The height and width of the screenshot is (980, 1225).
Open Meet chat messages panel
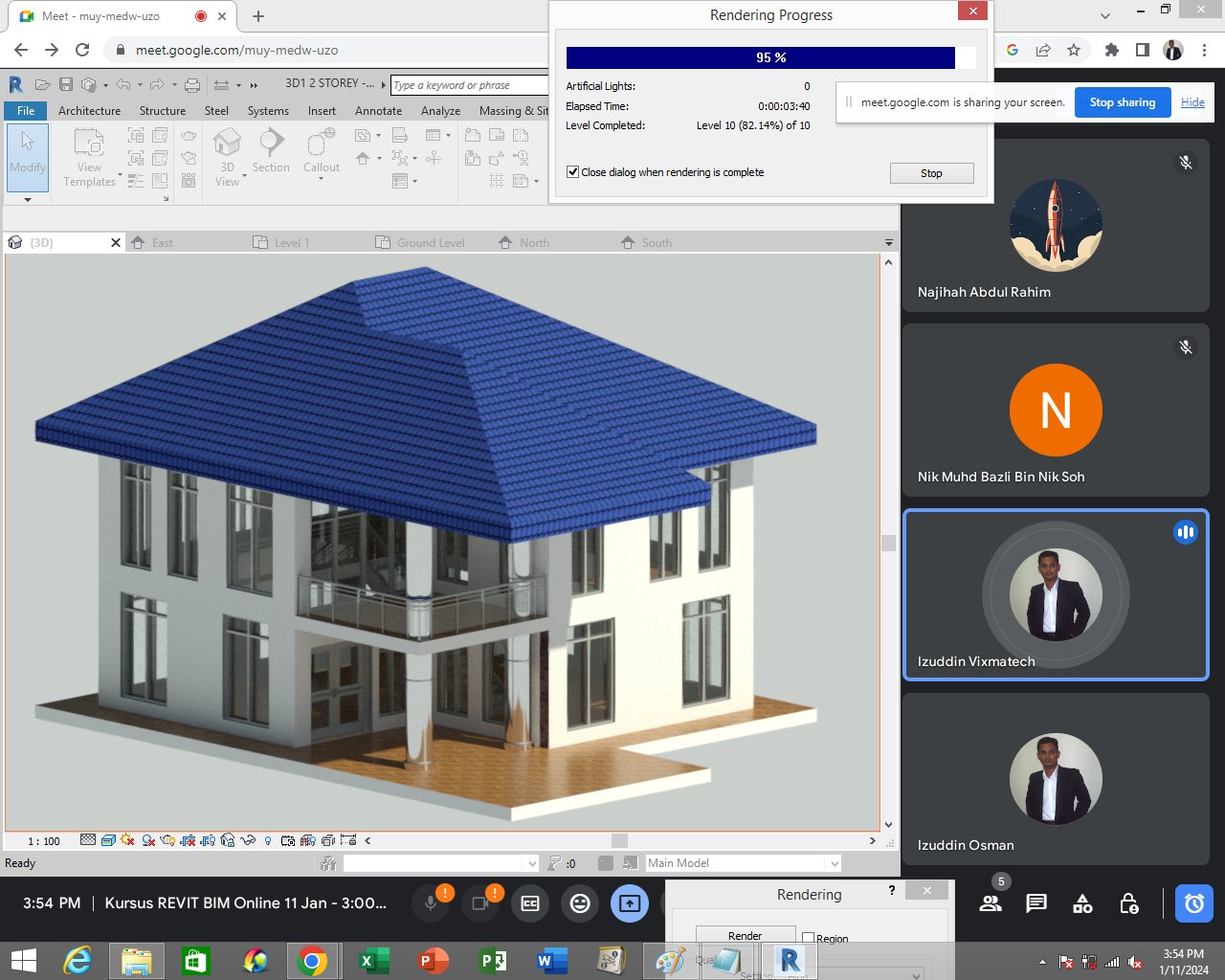coord(1036,903)
